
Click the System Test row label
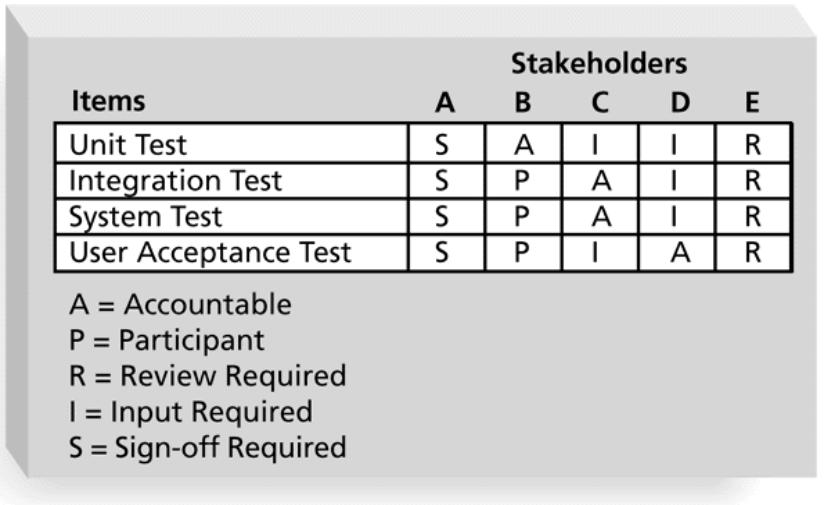146,217
